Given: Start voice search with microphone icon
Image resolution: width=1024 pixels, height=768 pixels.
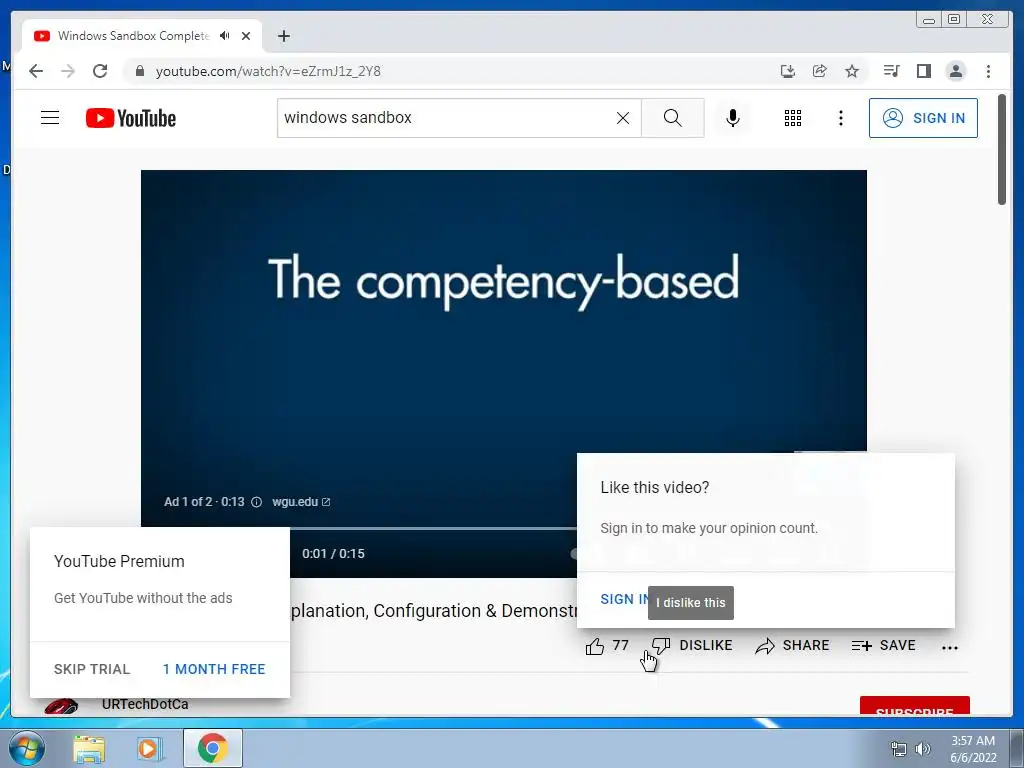Looking at the screenshot, I should [x=733, y=118].
